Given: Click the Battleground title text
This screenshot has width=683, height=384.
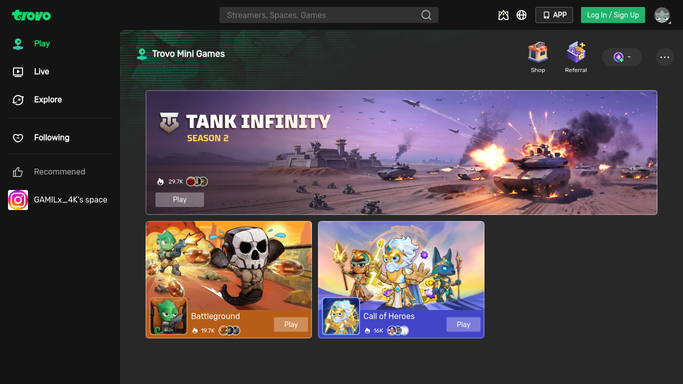Looking at the screenshot, I should pos(215,316).
